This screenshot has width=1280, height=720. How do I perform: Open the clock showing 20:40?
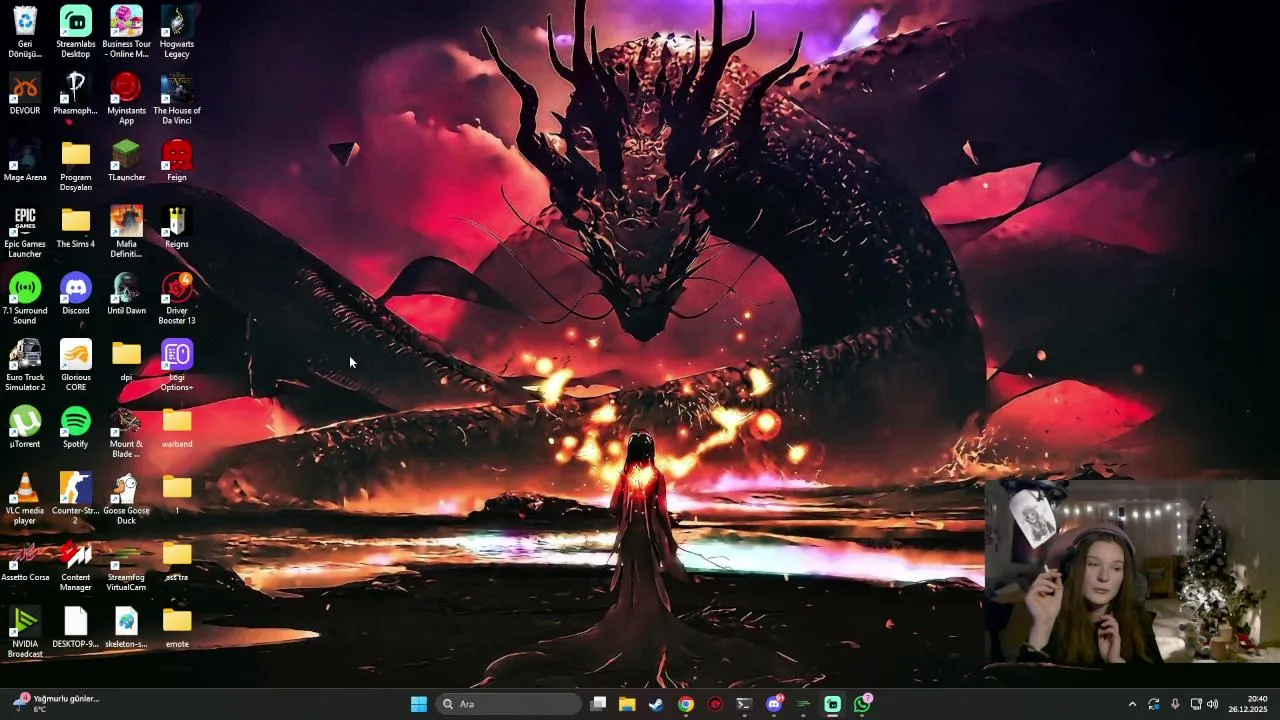click(x=1248, y=704)
